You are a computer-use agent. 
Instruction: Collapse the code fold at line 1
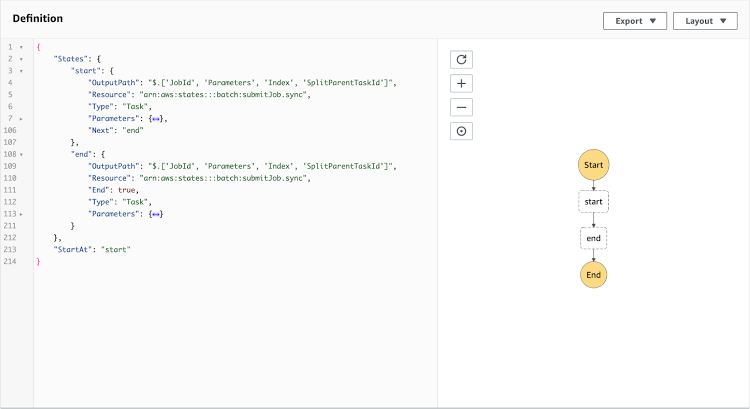tap(21, 47)
